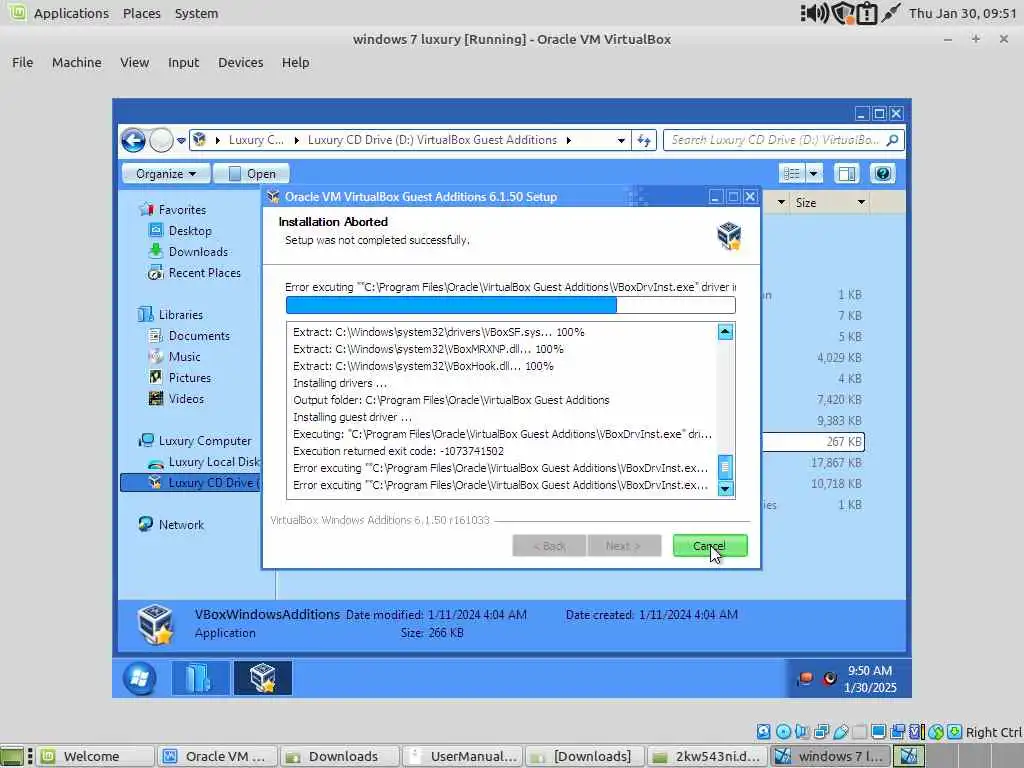Open the recent locations dropdown beside nav arrows
The image size is (1024, 768).
[182, 140]
